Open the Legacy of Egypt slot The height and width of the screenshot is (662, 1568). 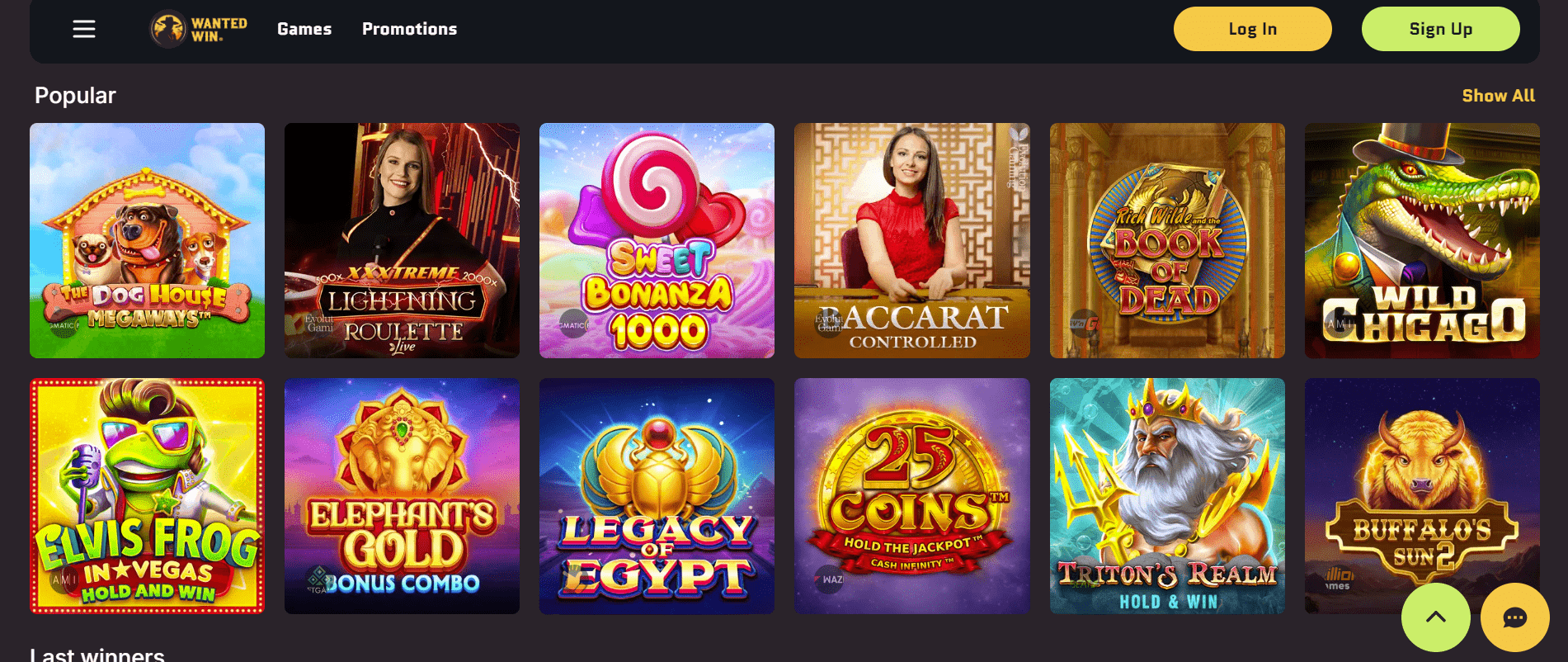(x=657, y=496)
